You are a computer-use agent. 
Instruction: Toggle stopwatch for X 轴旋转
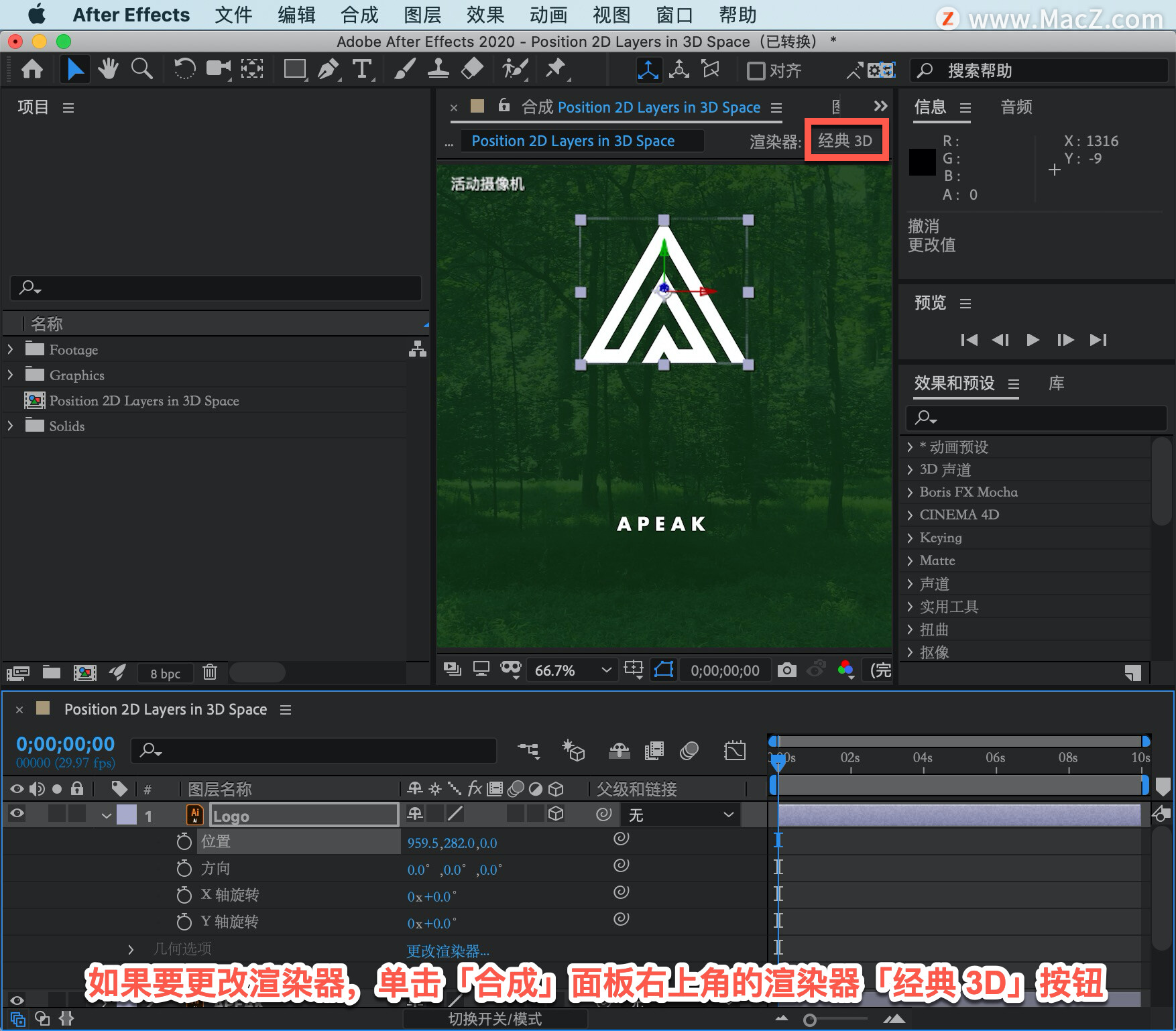tap(184, 895)
